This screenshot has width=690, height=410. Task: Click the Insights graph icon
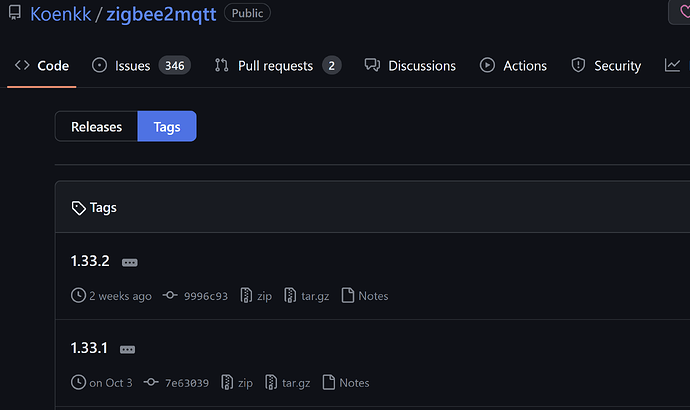pyautogui.click(x=672, y=66)
